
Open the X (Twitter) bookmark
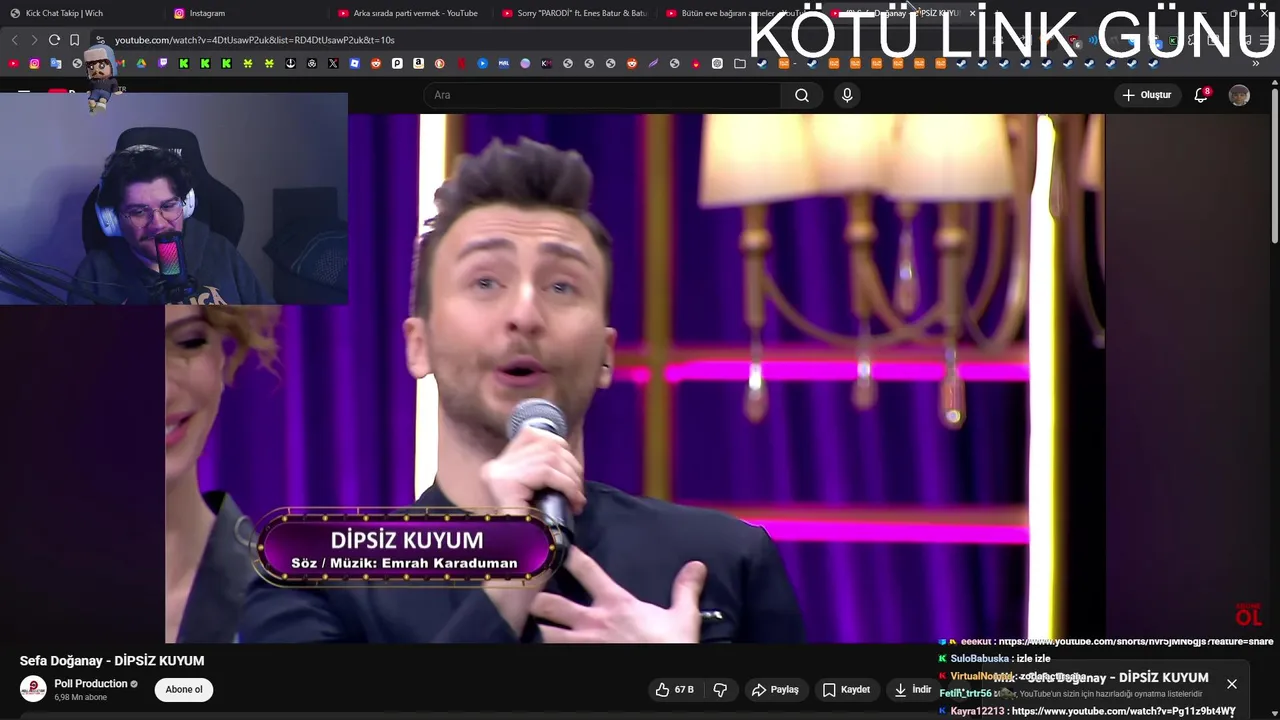click(x=333, y=63)
